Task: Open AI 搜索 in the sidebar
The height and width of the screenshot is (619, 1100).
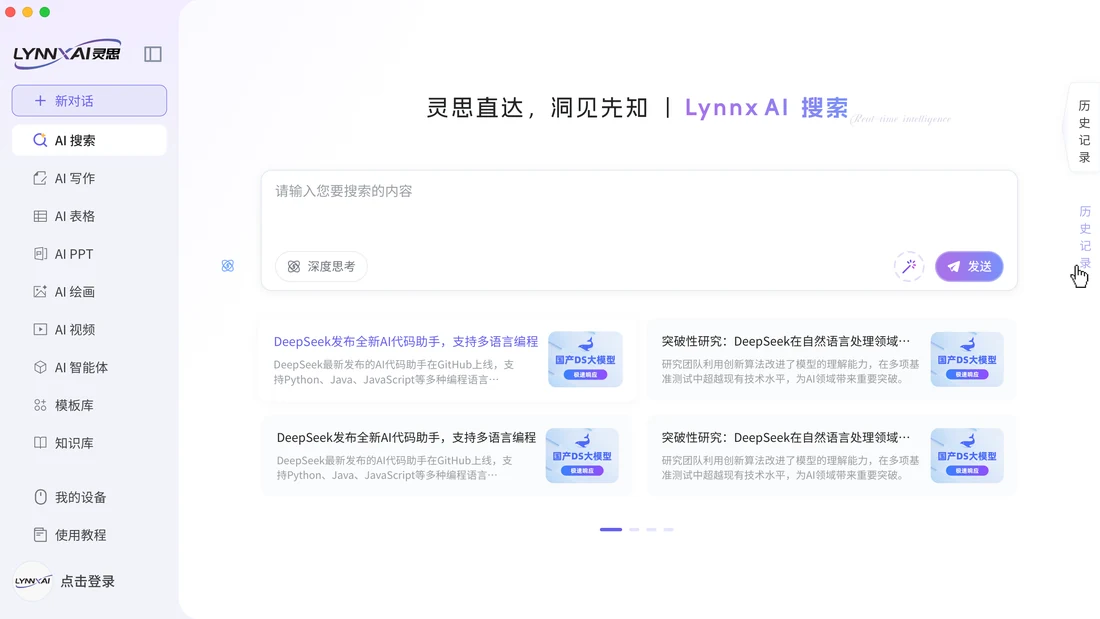Action: tap(89, 140)
